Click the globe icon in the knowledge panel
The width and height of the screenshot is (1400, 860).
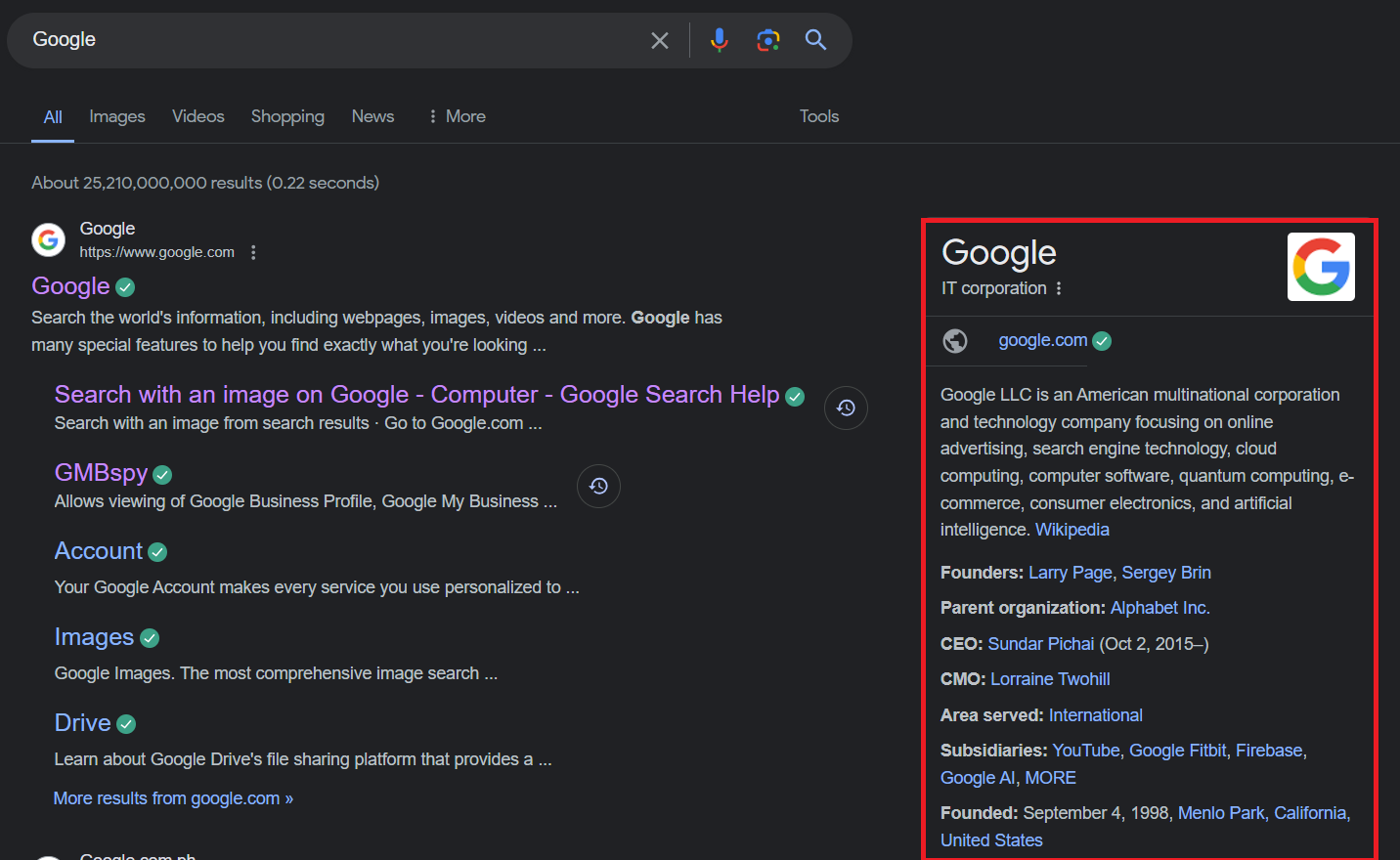955,340
